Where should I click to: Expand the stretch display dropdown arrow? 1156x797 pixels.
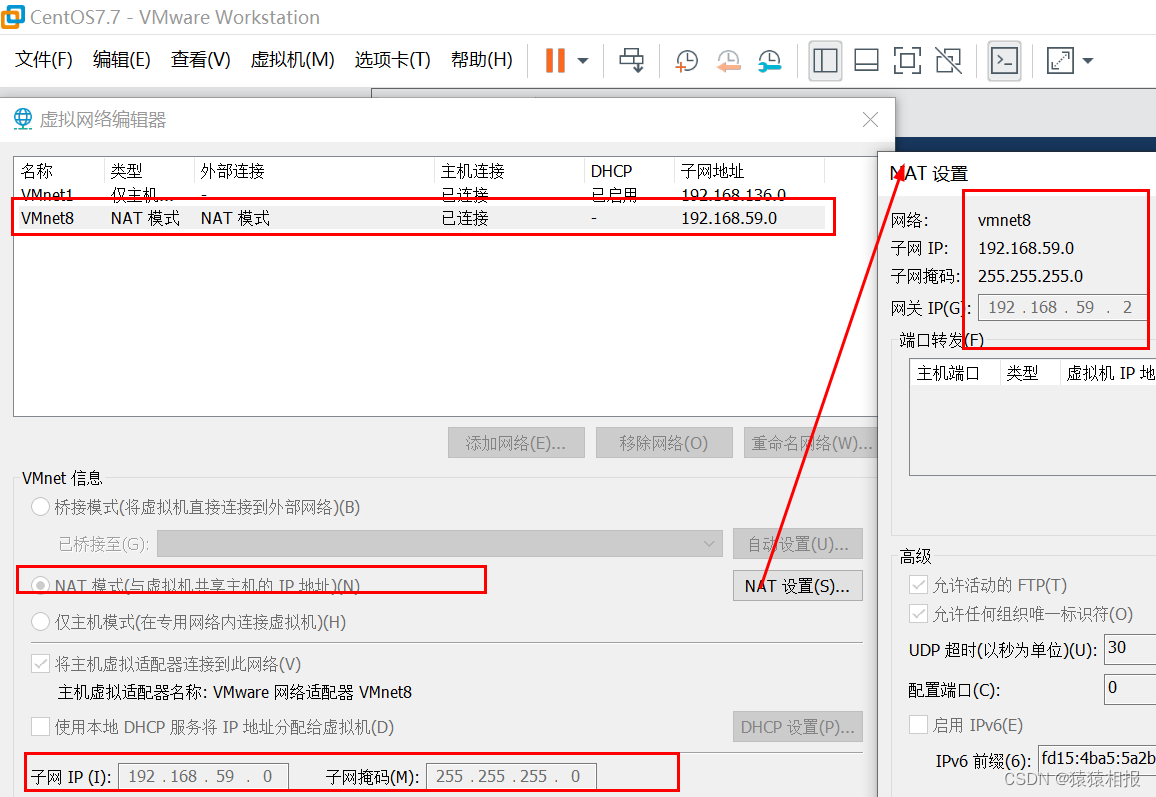click(1087, 60)
